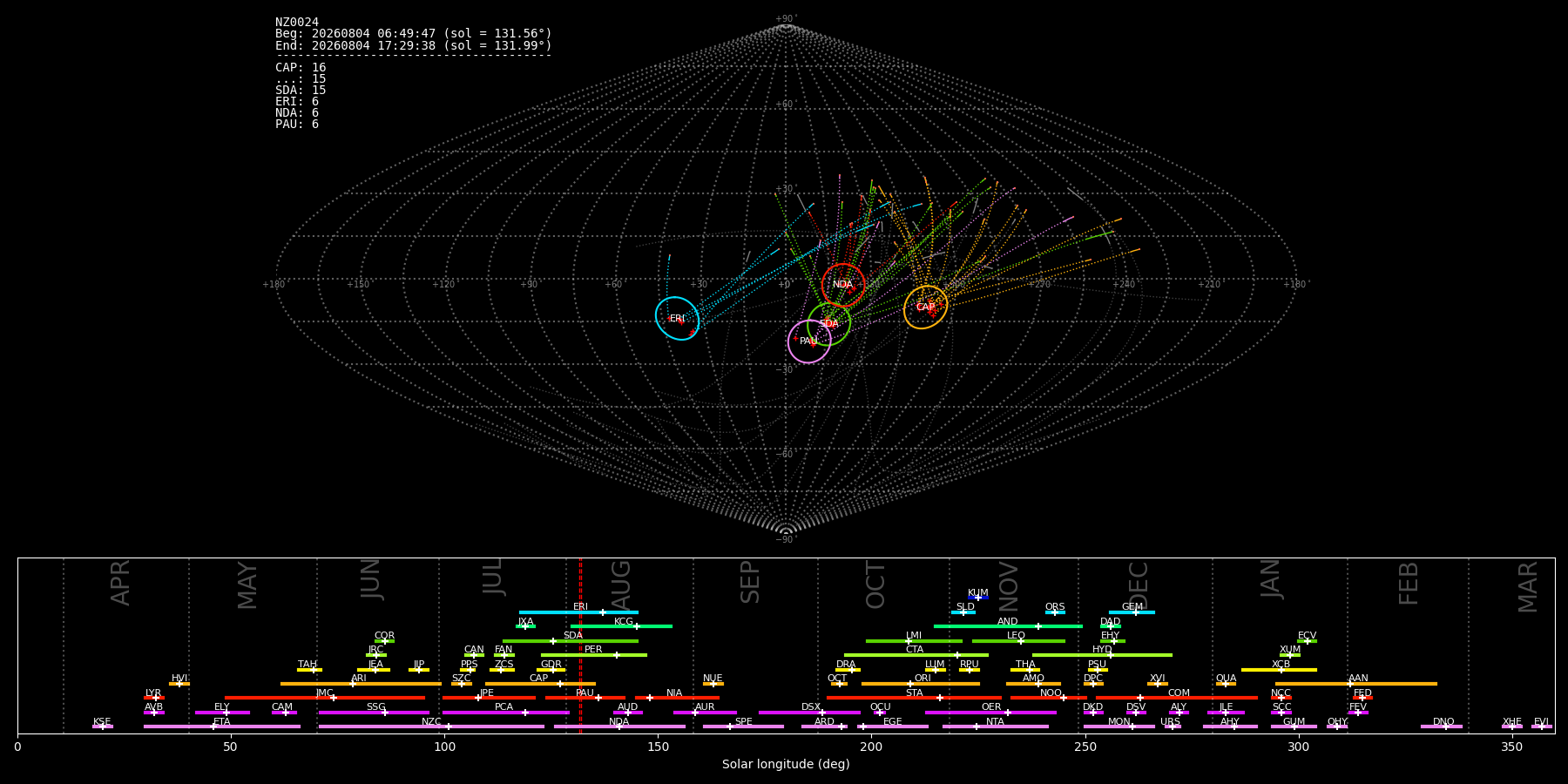
Task: Click the LEO shower bar in timeline
Action: (1018, 641)
